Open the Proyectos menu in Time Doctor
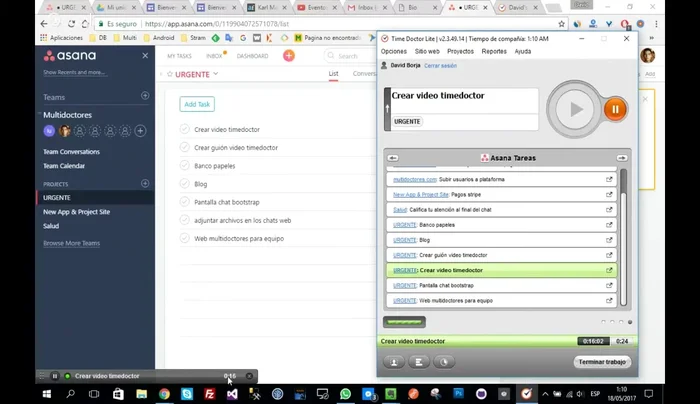Viewport: 700px width, 404px height. coord(460,51)
